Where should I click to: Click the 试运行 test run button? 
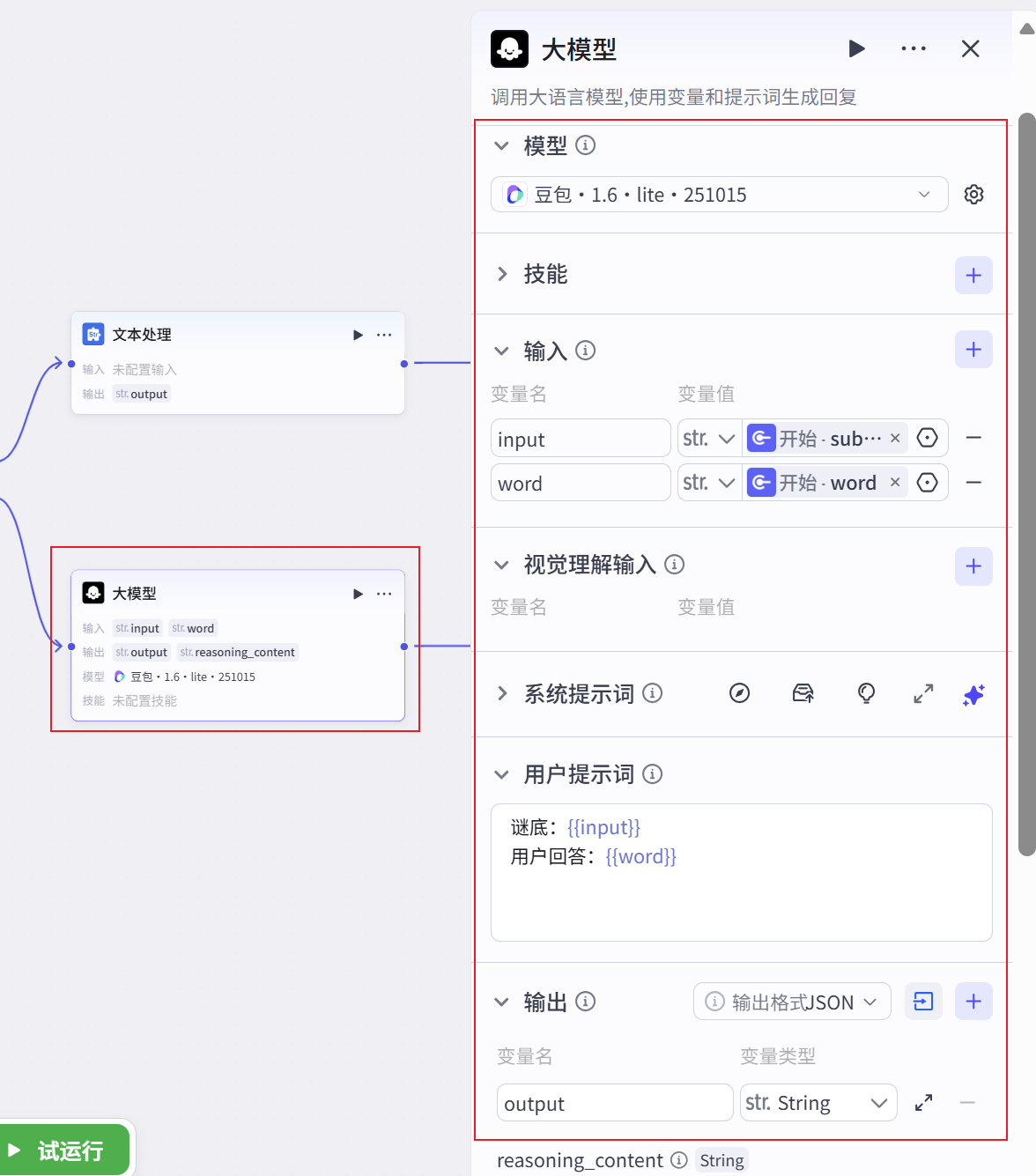click(65, 1150)
